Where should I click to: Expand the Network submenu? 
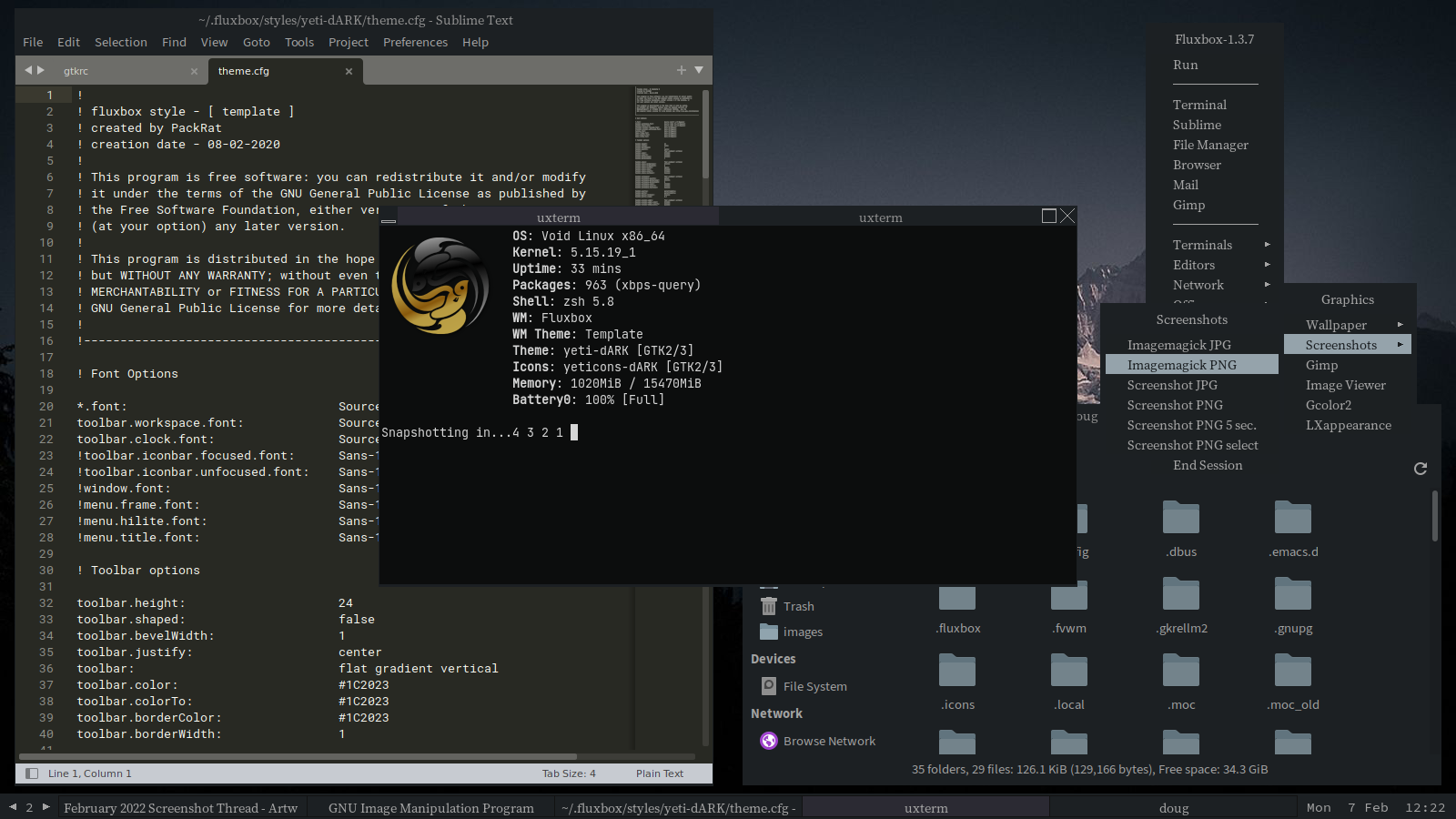[1215, 285]
